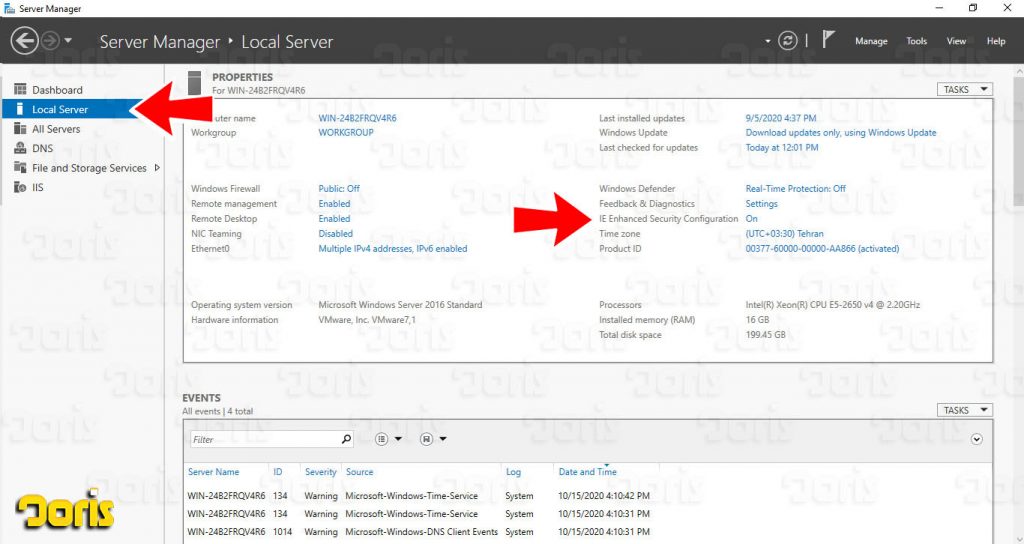
Task: Change the time zone (UTC+03:30) Tehran link
Action: click(x=784, y=234)
